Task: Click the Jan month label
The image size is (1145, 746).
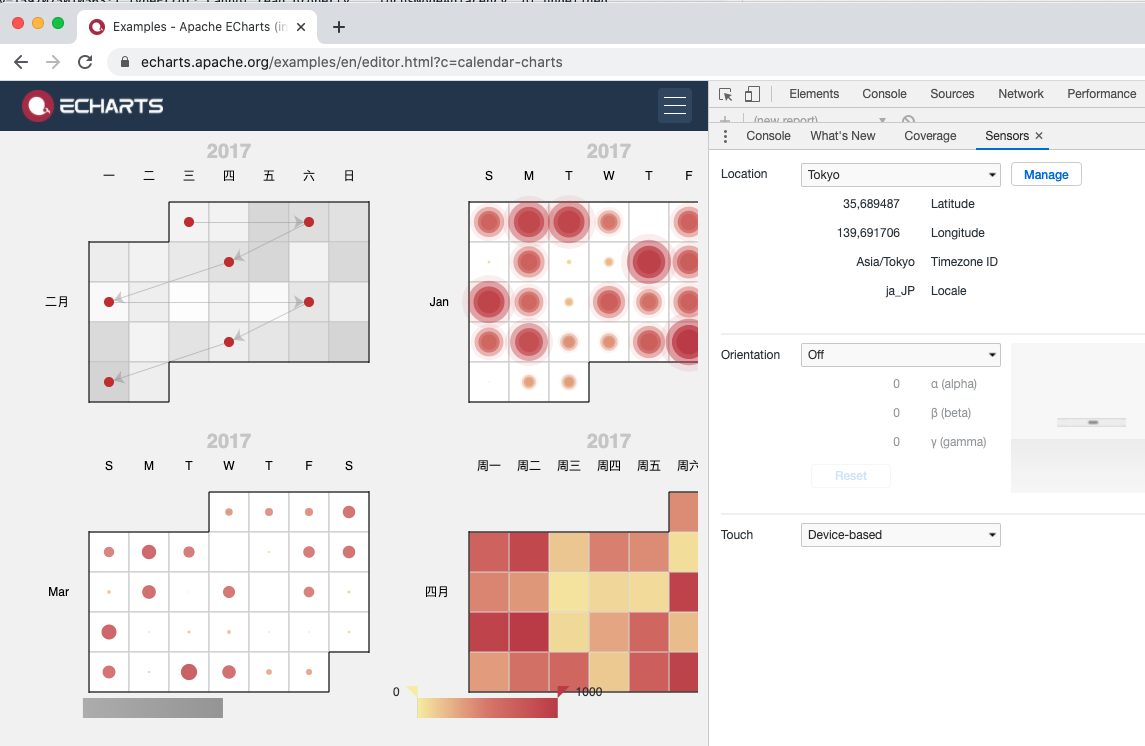Action: point(439,301)
